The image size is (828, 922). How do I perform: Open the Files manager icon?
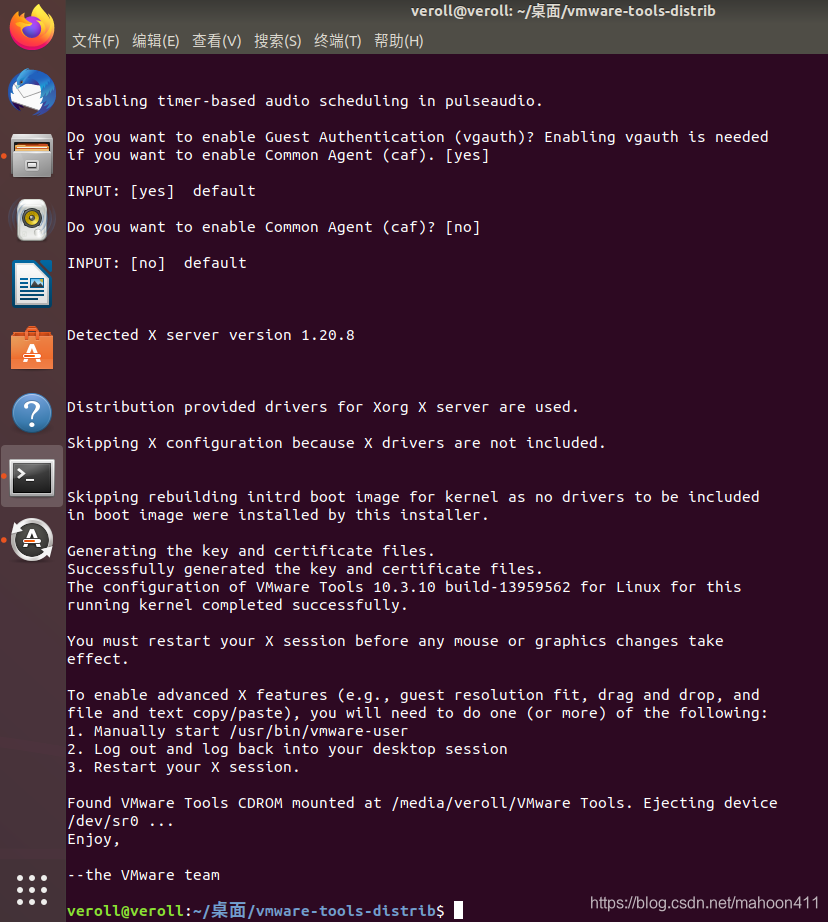click(x=32, y=156)
